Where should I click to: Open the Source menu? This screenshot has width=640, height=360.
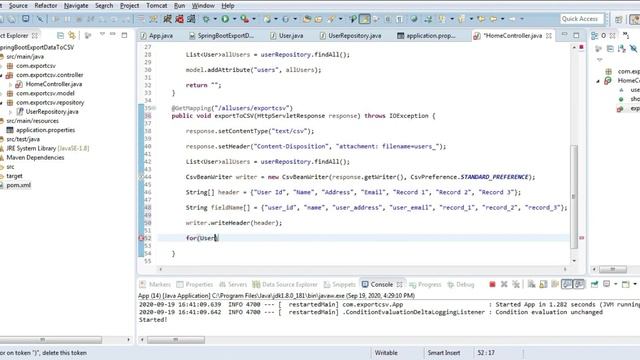18,6
